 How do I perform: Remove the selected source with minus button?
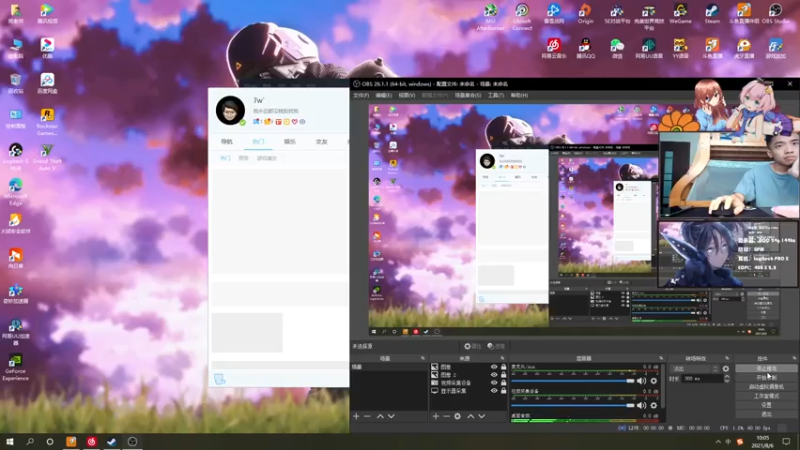click(446, 416)
